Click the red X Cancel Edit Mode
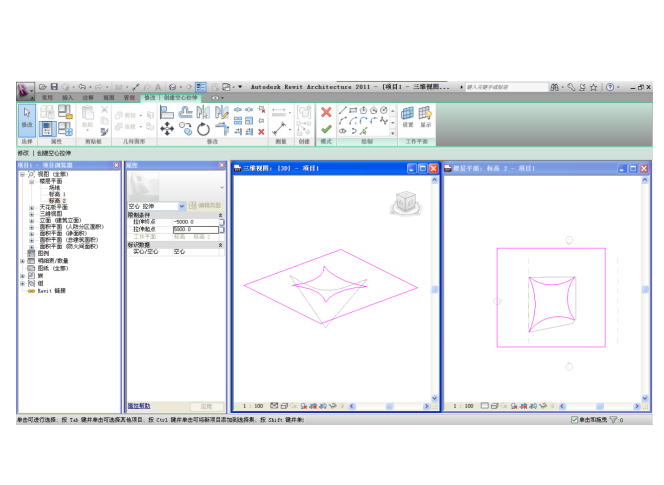This screenshot has height=485, width=664. pos(326,112)
